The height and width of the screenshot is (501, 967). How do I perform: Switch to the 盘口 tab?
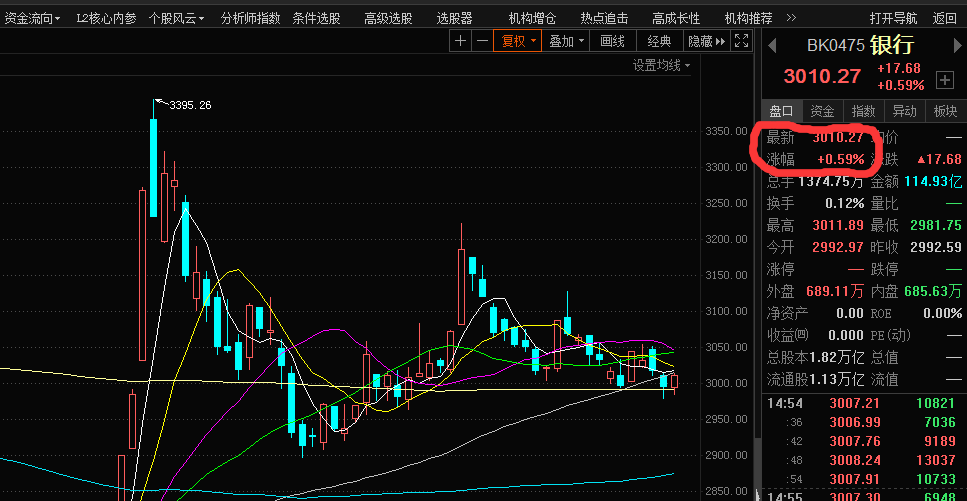tap(781, 112)
